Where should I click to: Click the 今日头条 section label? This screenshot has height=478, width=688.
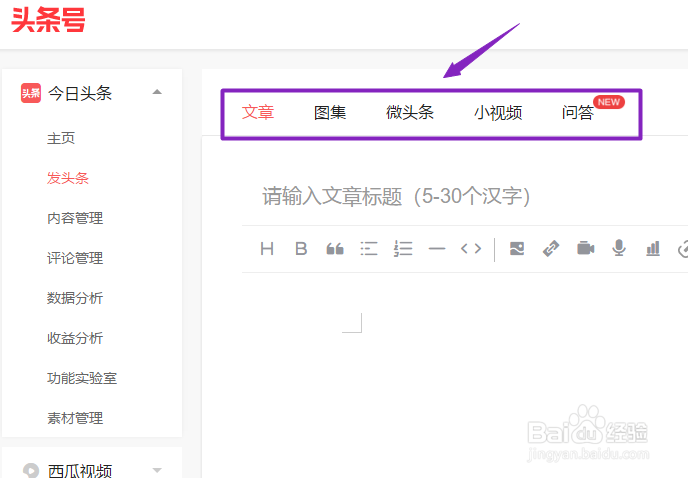(x=80, y=93)
